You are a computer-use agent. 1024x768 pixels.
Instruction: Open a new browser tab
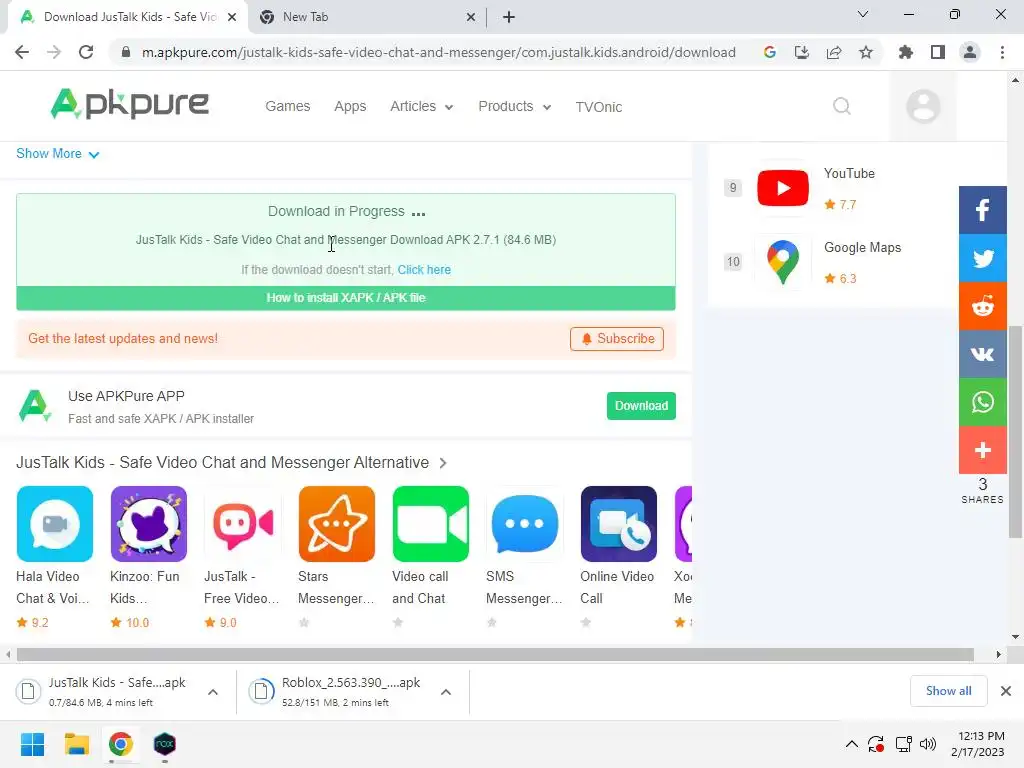click(509, 17)
